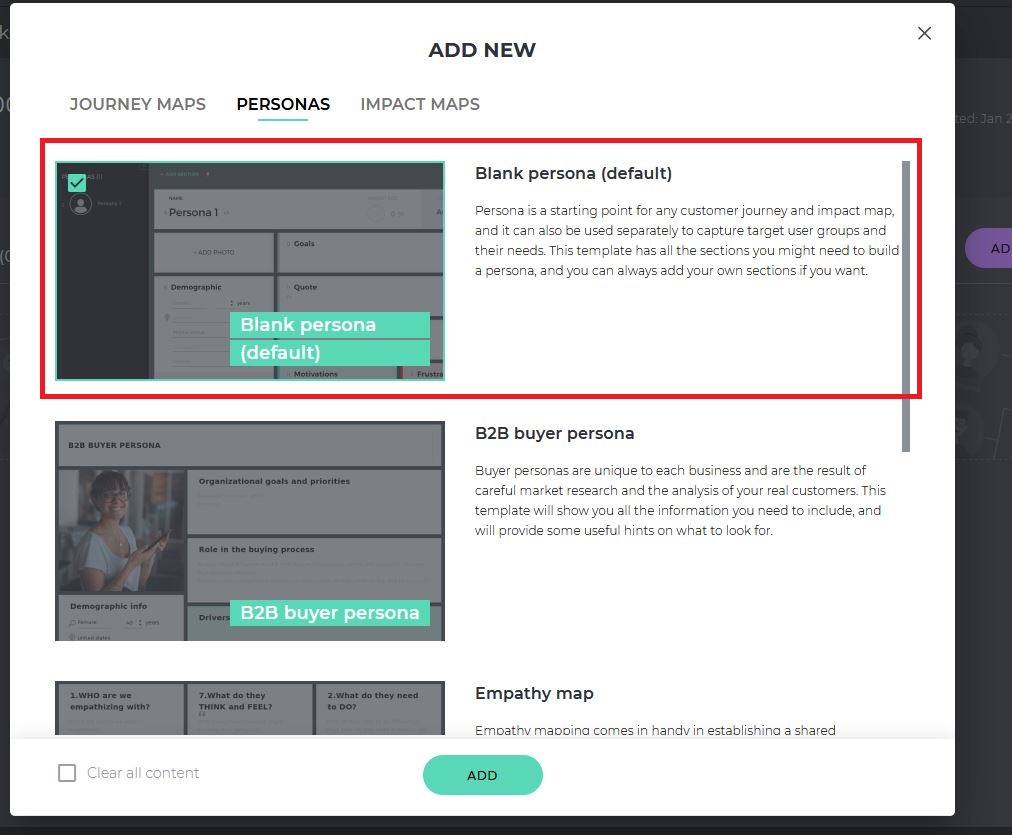Click the green ADD button
This screenshot has height=835, width=1012.
pyautogui.click(x=482, y=775)
